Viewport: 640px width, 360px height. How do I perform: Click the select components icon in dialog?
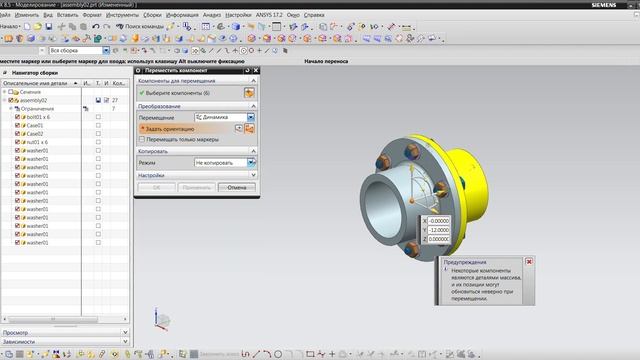[x=249, y=93]
